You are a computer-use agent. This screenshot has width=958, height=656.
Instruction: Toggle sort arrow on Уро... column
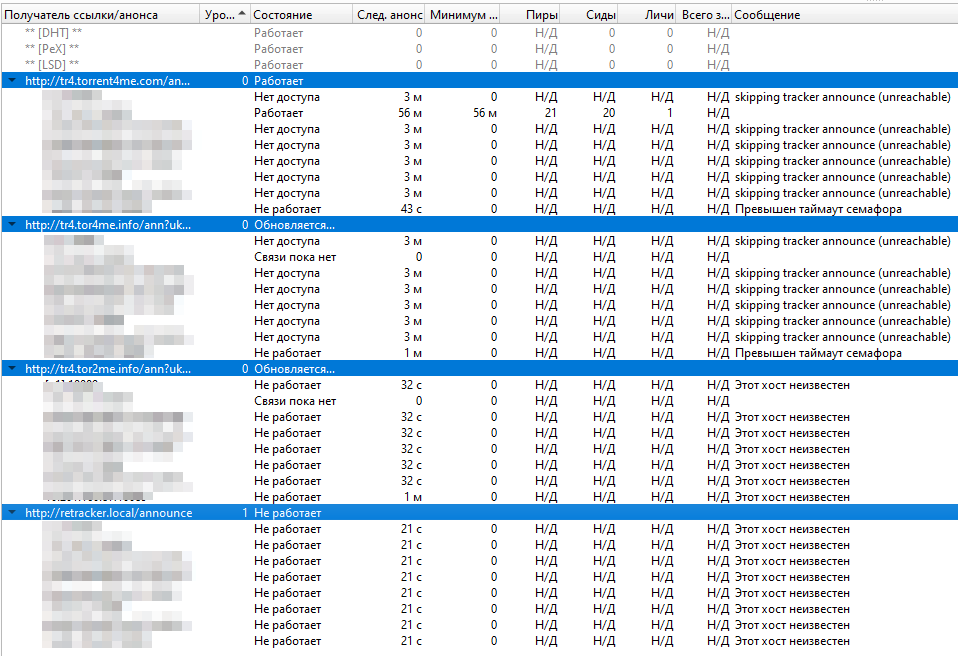pyautogui.click(x=224, y=15)
